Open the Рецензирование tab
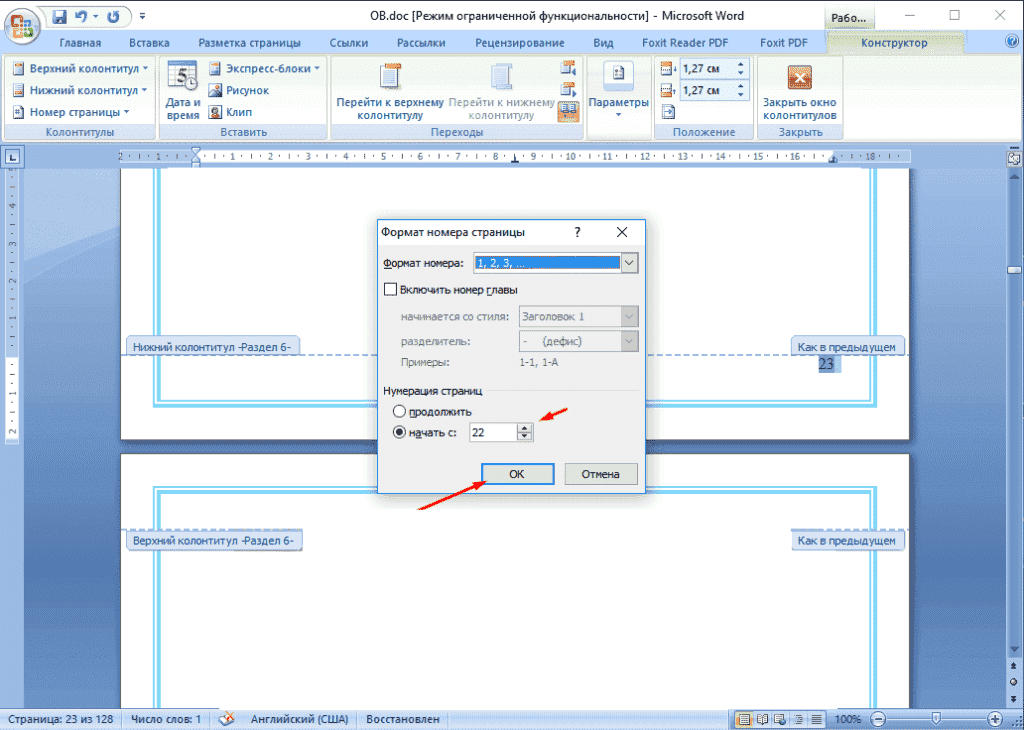The width and height of the screenshot is (1024, 730). (519, 43)
